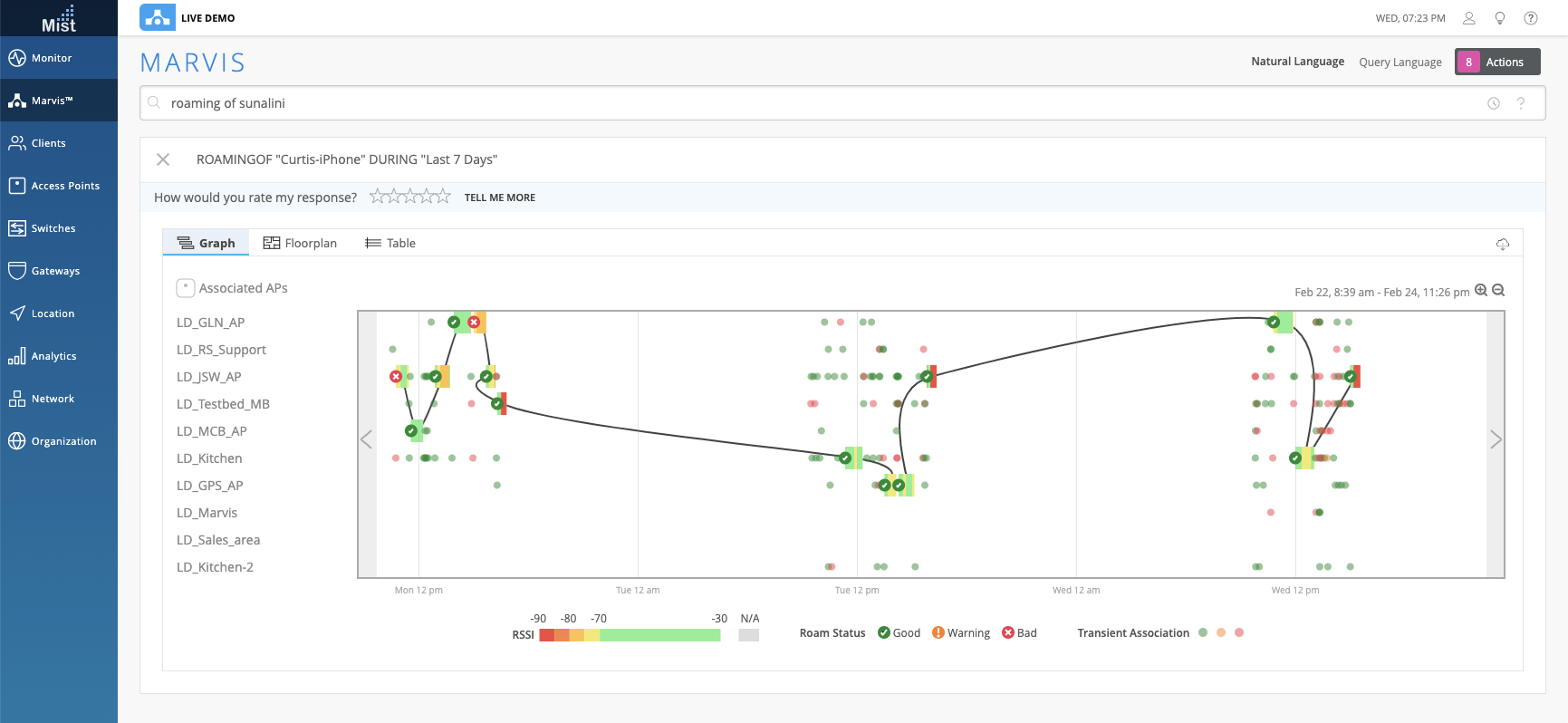Close the roaming query result
Screen dimensions: 1568x723
point(163,159)
